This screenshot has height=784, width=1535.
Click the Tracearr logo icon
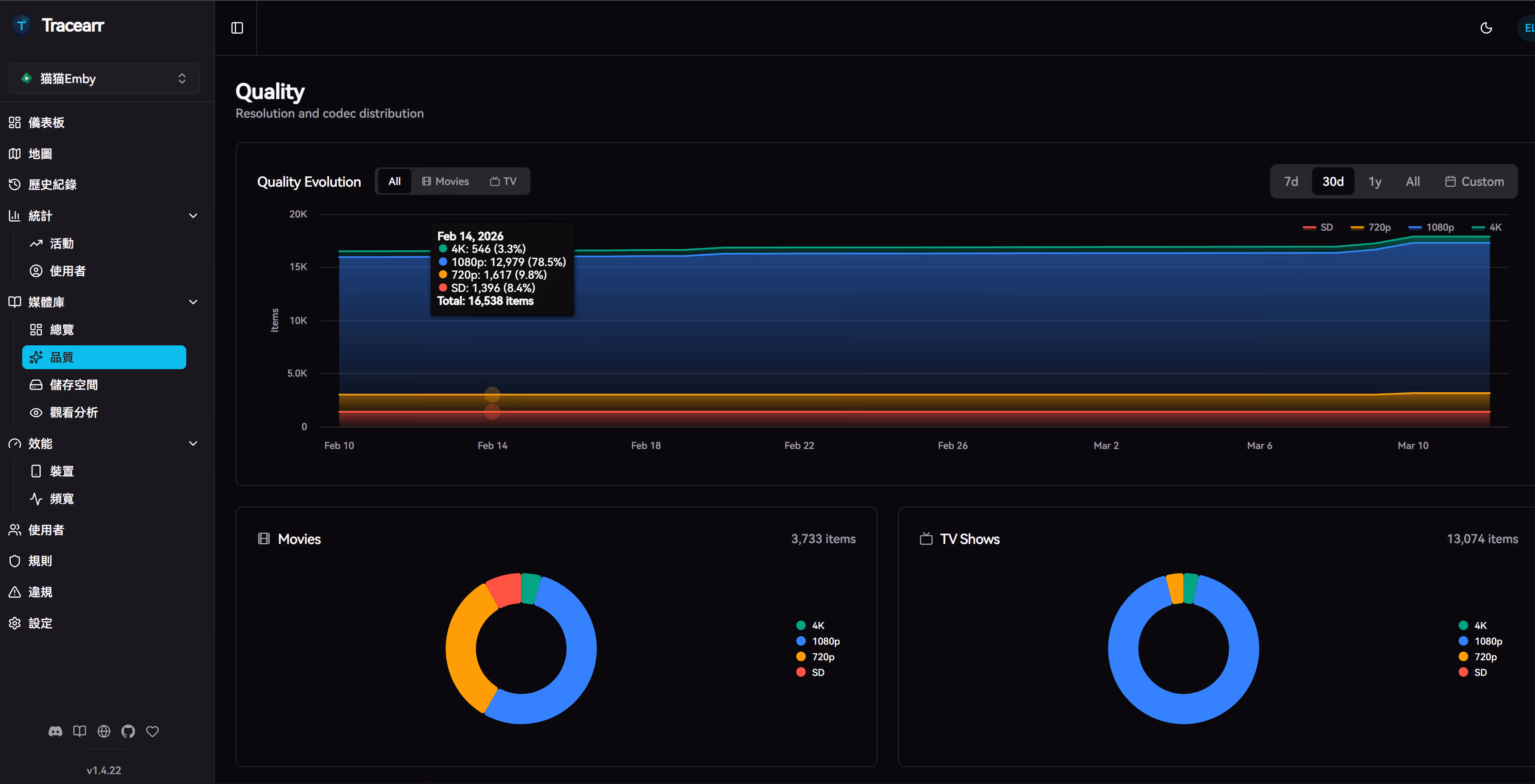tap(22, 25)
